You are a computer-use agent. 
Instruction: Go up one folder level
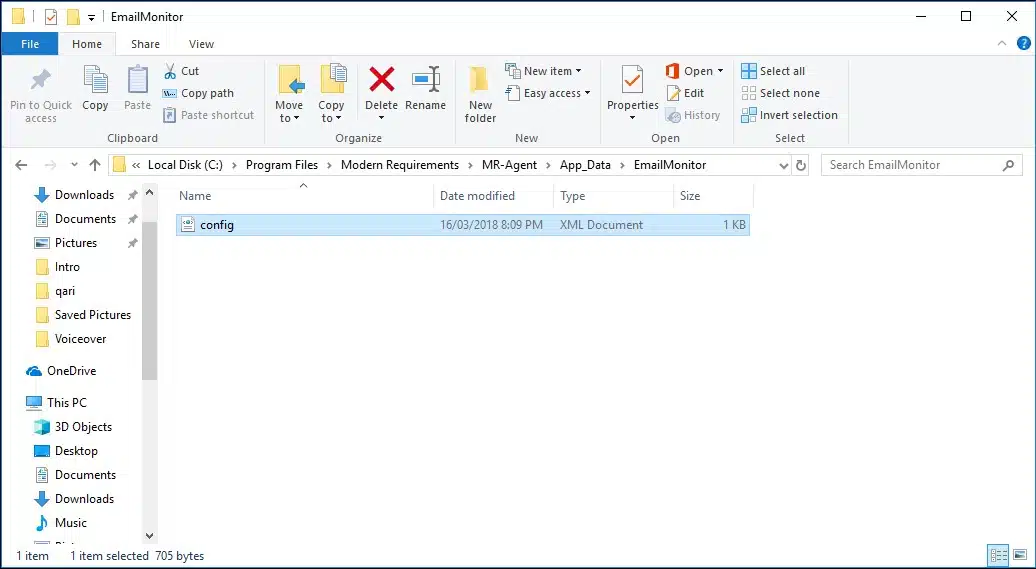tap(95, 165)
